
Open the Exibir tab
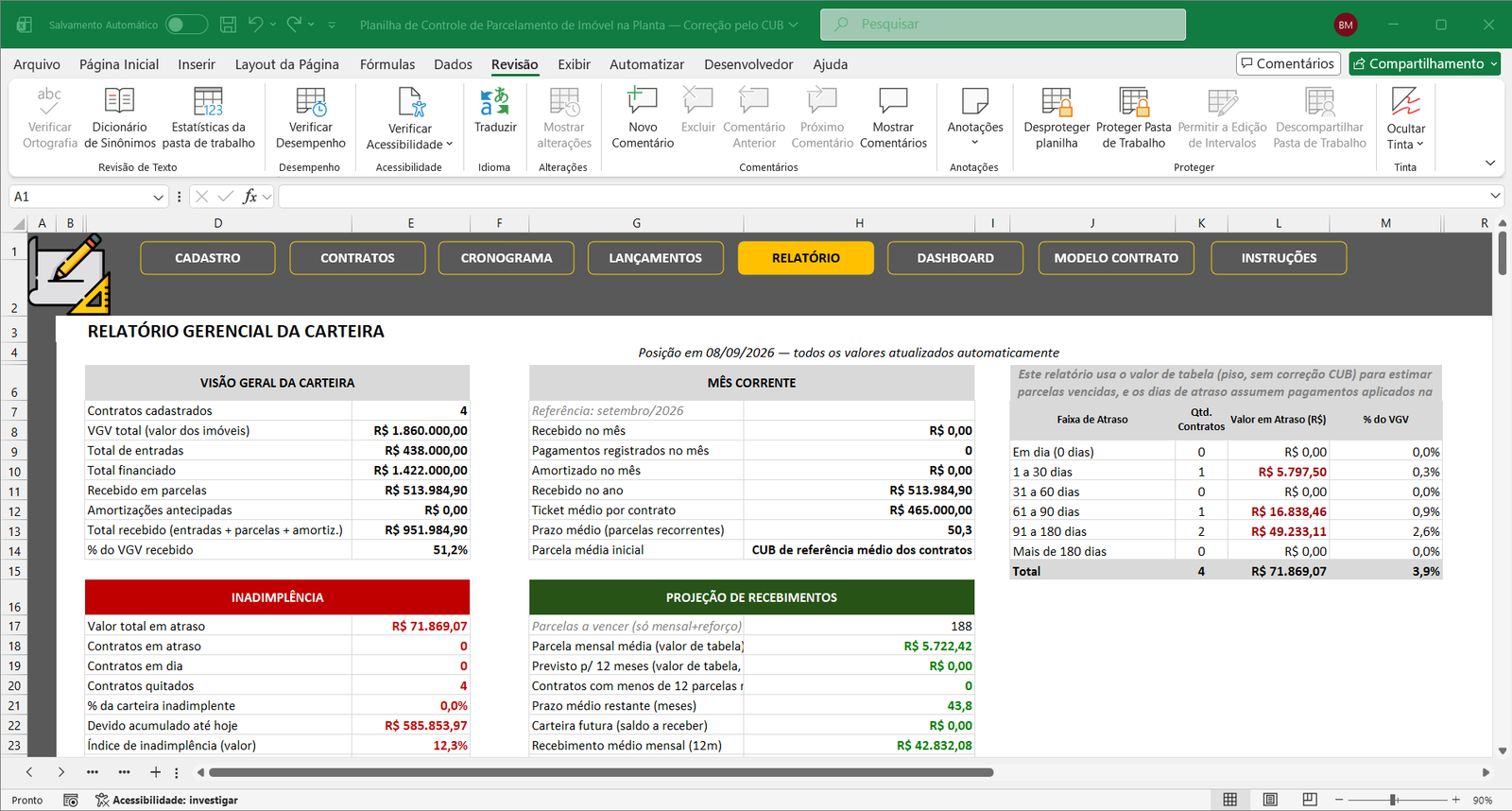(x=574, y=64)
